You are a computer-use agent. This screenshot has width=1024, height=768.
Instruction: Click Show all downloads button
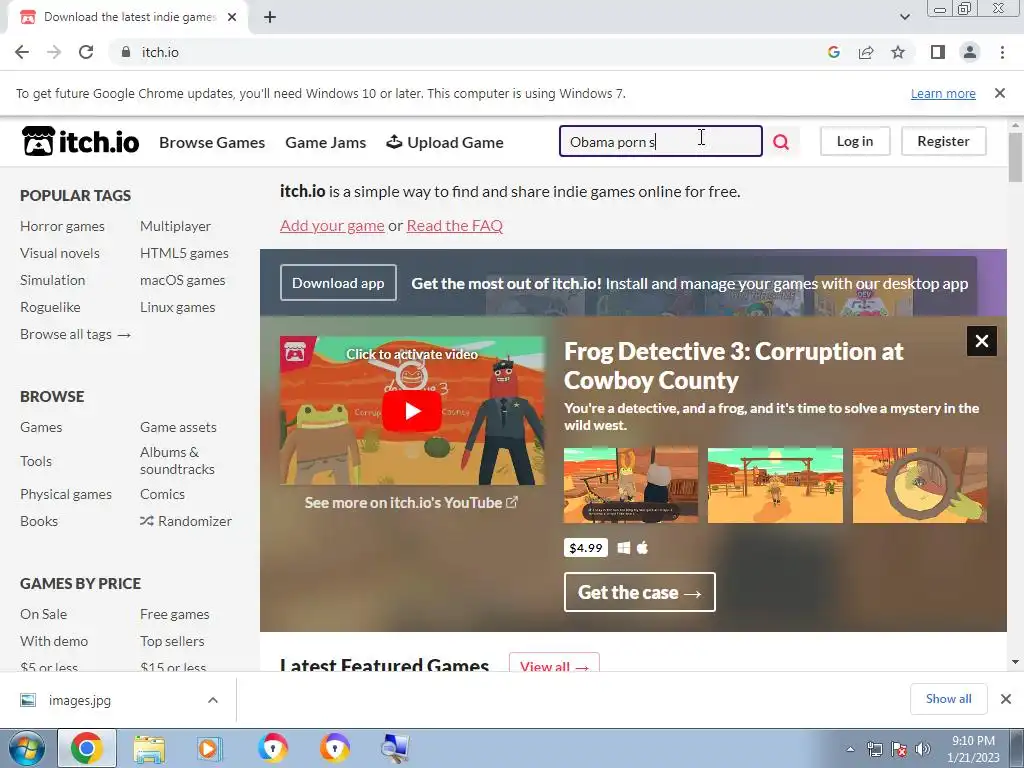[948, 699]
